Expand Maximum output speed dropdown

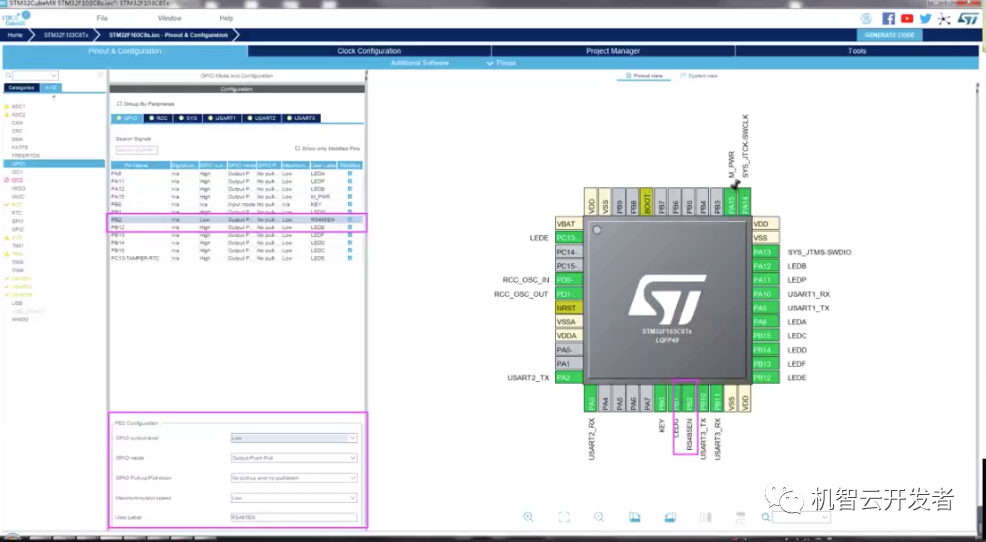[293, 497]
